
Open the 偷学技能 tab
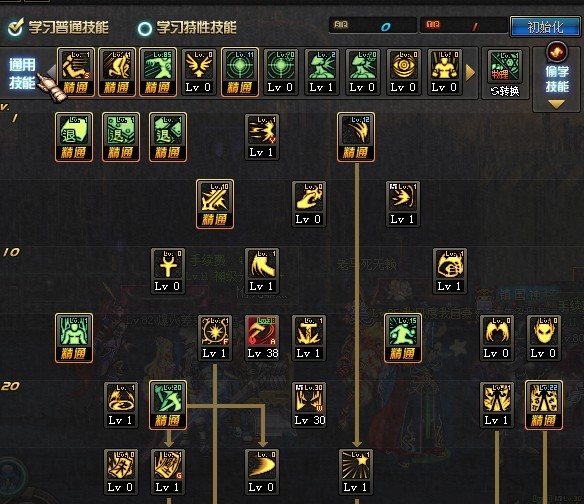(557, 79)
